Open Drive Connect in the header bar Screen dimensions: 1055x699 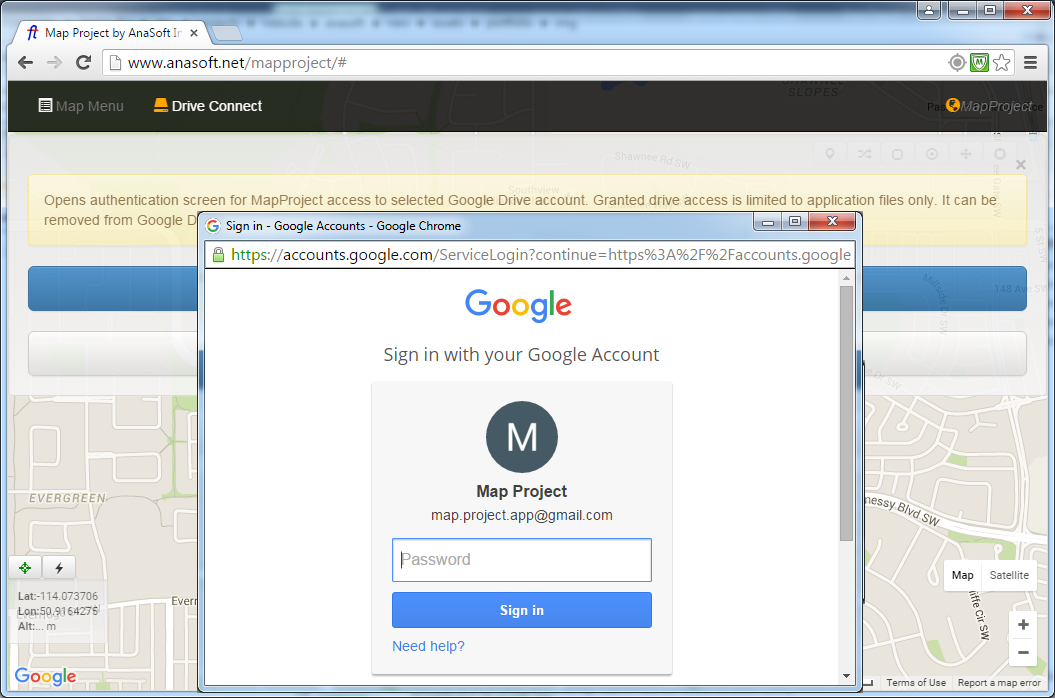coord(208,106)
